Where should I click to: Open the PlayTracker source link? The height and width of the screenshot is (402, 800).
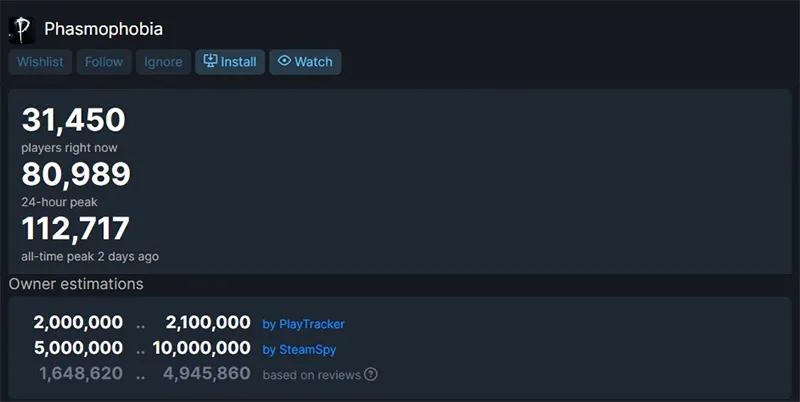[303, 324]
